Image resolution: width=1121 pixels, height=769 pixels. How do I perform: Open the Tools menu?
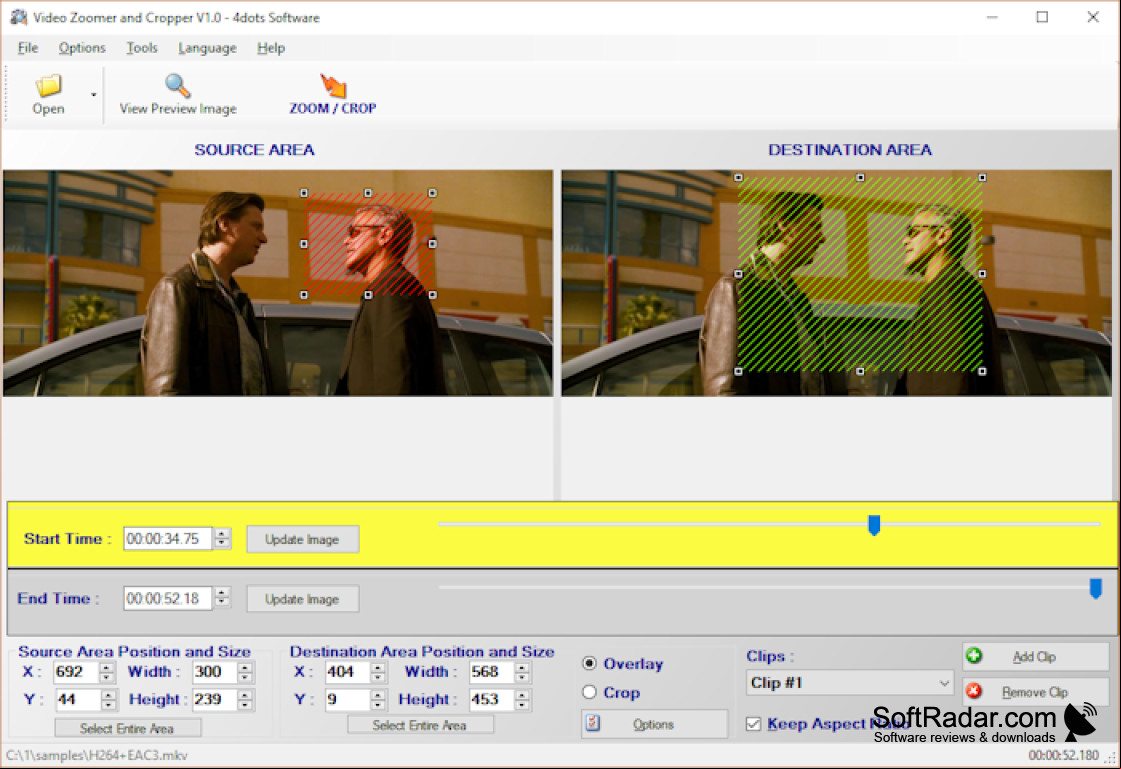tap(142, 48)
